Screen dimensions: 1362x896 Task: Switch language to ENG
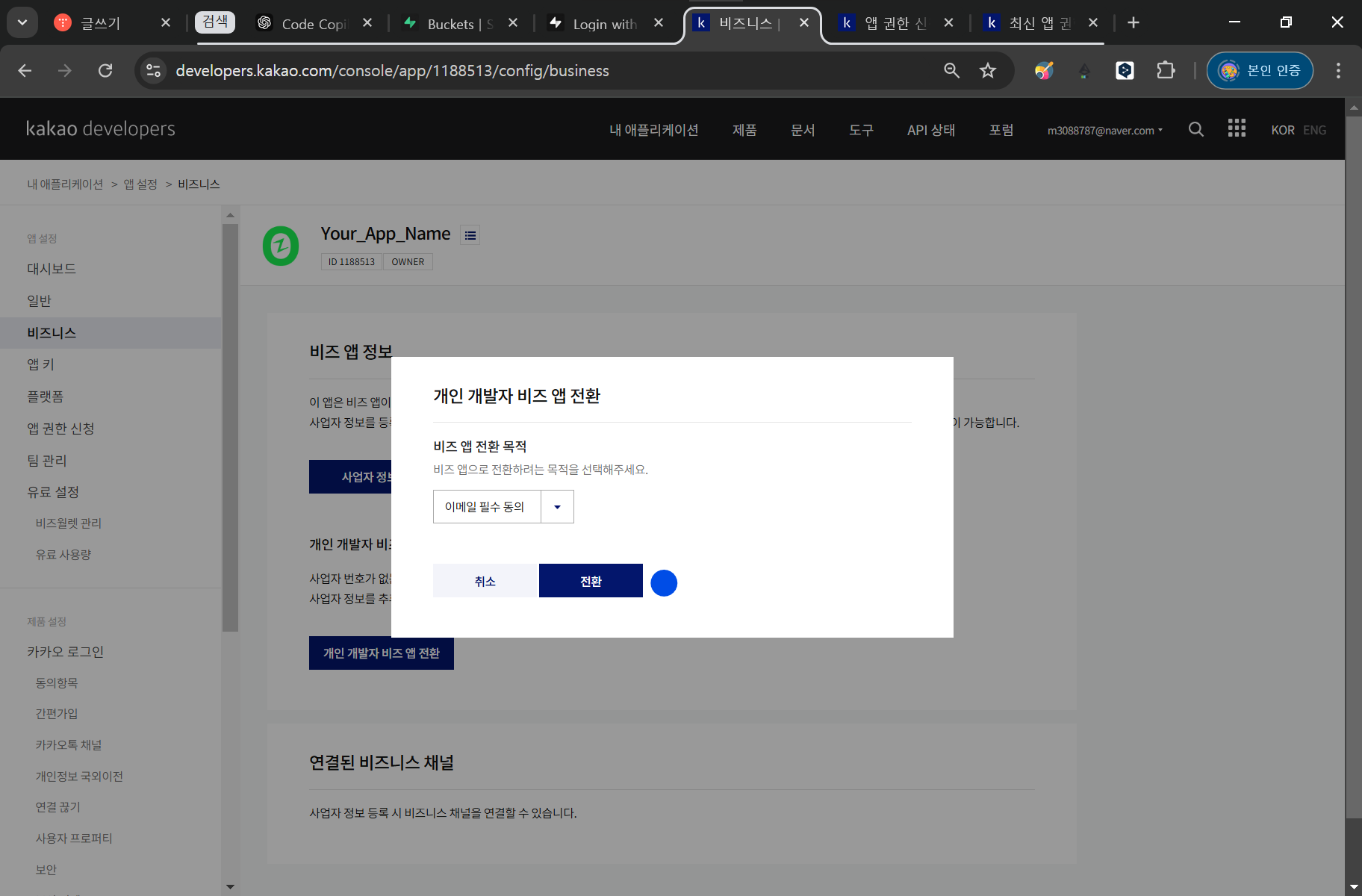click(1314, 130)
